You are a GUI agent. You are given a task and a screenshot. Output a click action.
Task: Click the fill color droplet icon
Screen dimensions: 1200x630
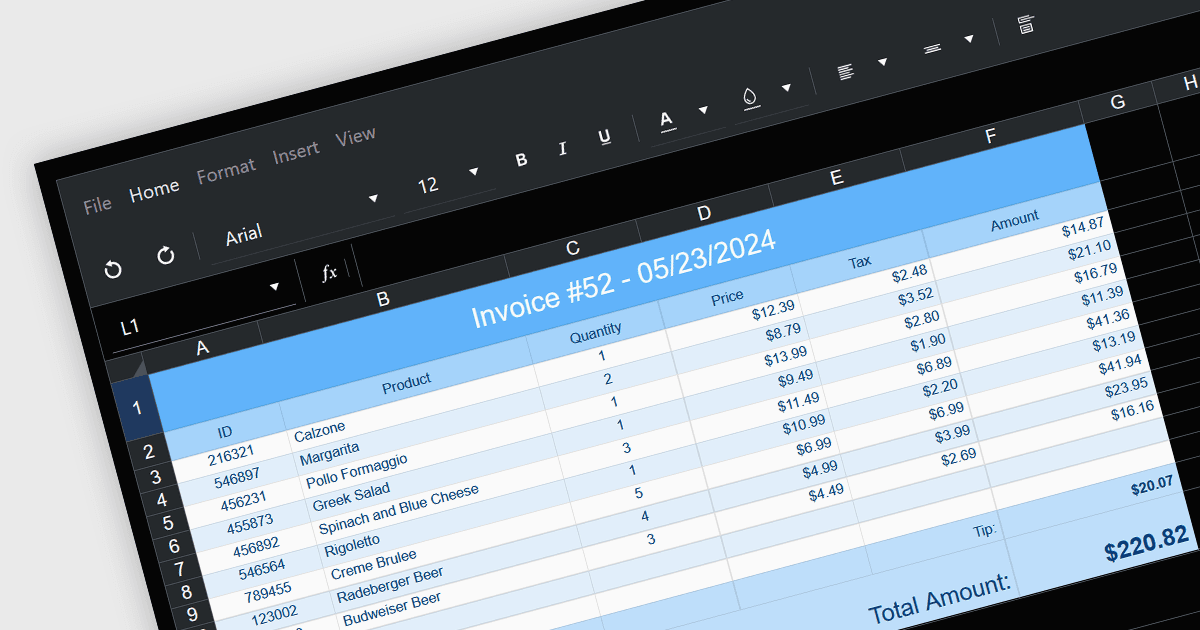(x=749, y=97)
